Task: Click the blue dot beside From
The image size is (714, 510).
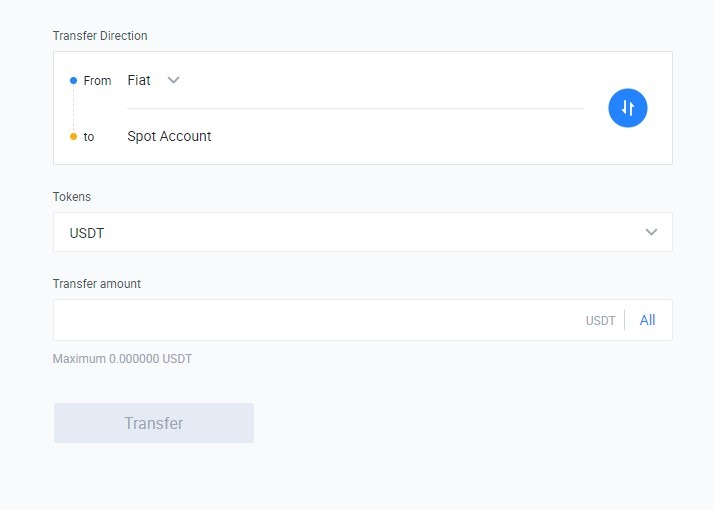Action: (73, 80)
